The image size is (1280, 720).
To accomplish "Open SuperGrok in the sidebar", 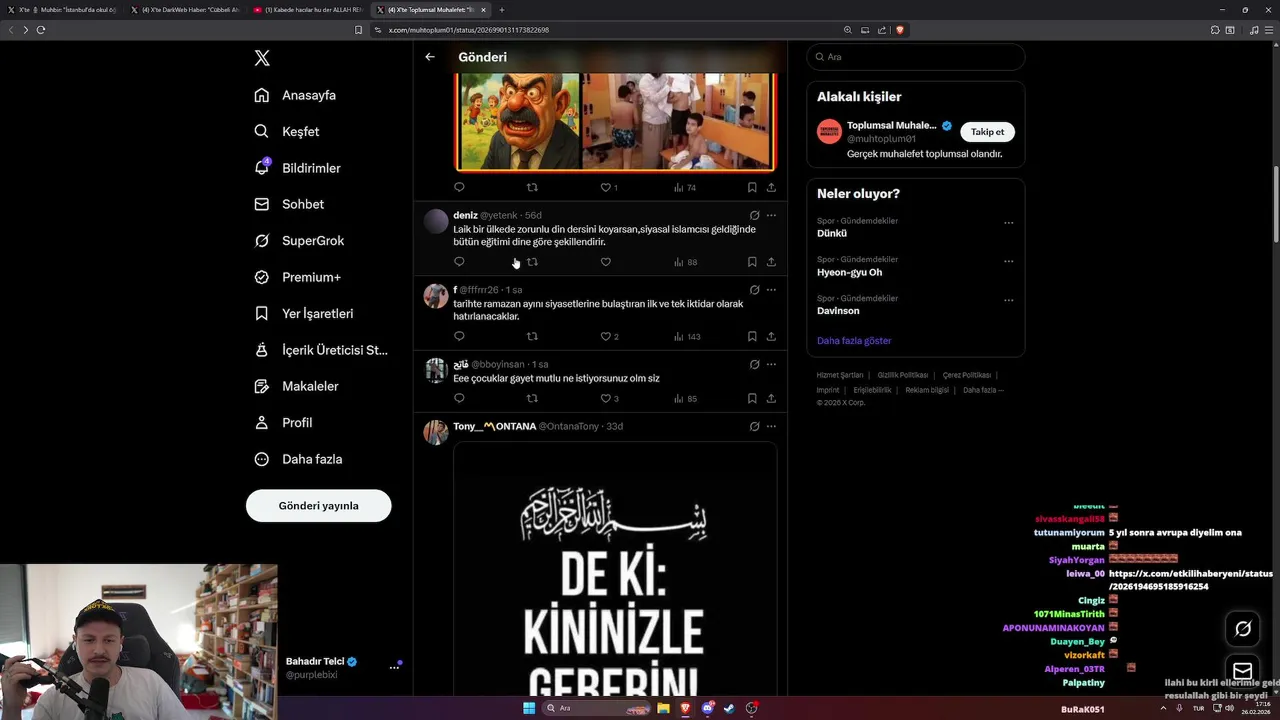I will [299, 241].
